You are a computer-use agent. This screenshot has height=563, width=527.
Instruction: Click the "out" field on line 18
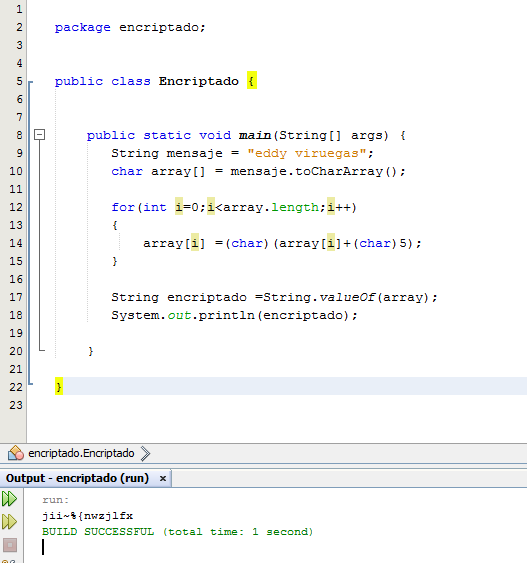(179, 315)
